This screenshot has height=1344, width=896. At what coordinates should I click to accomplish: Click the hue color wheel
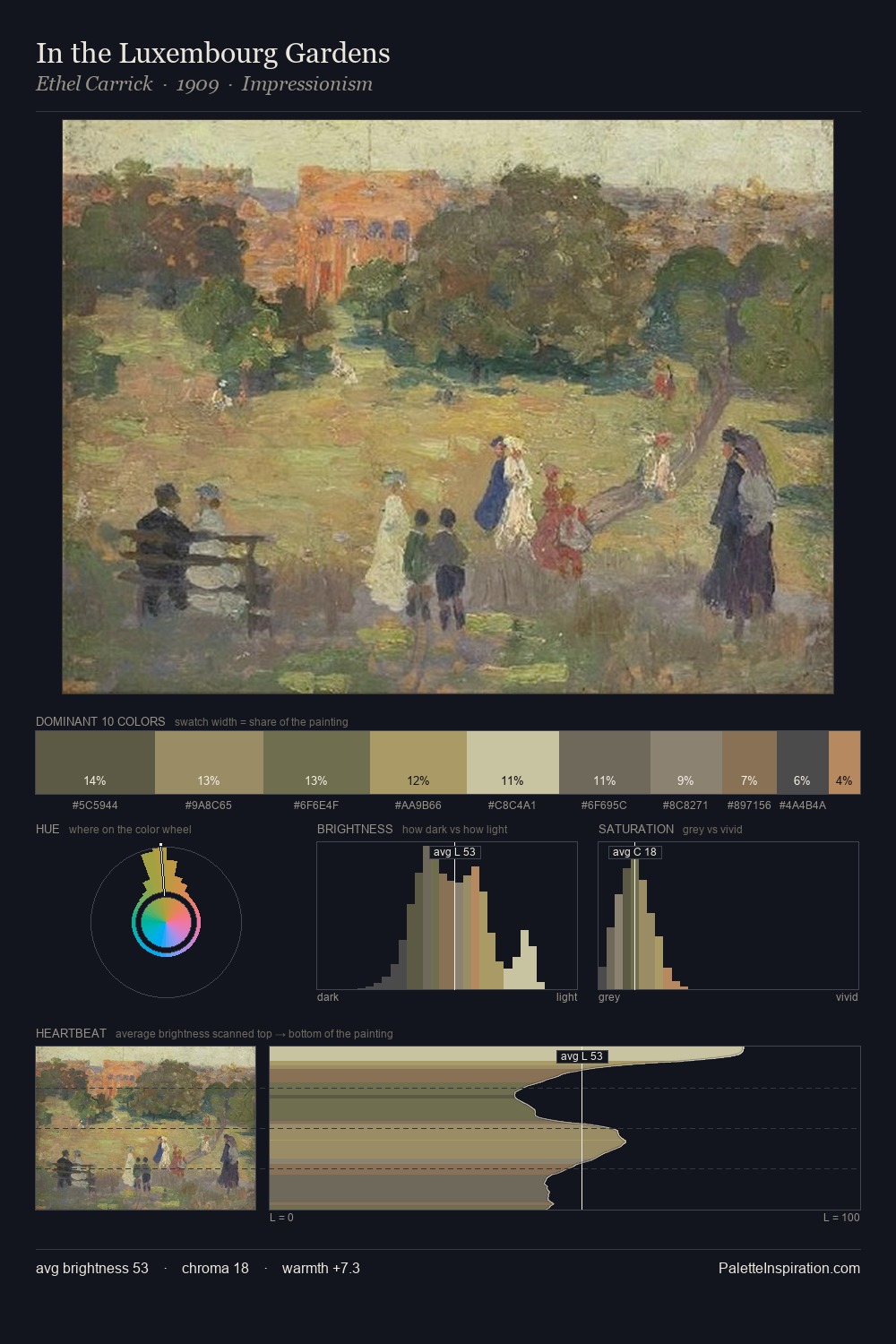[166, 922]
